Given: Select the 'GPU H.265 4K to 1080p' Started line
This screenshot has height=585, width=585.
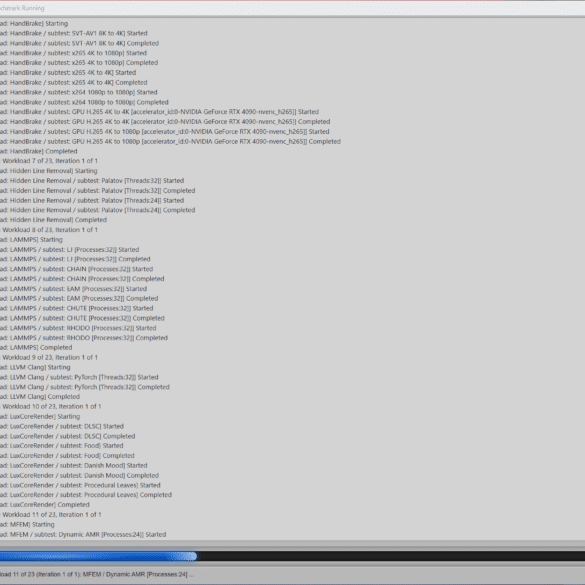Looking at the screenshot, I should click(x=165, y=131).
